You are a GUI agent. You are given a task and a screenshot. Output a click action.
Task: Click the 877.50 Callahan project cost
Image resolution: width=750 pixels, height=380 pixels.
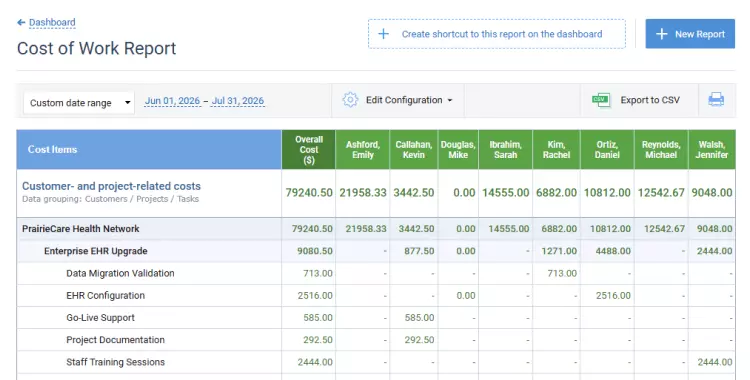point(419,251)
